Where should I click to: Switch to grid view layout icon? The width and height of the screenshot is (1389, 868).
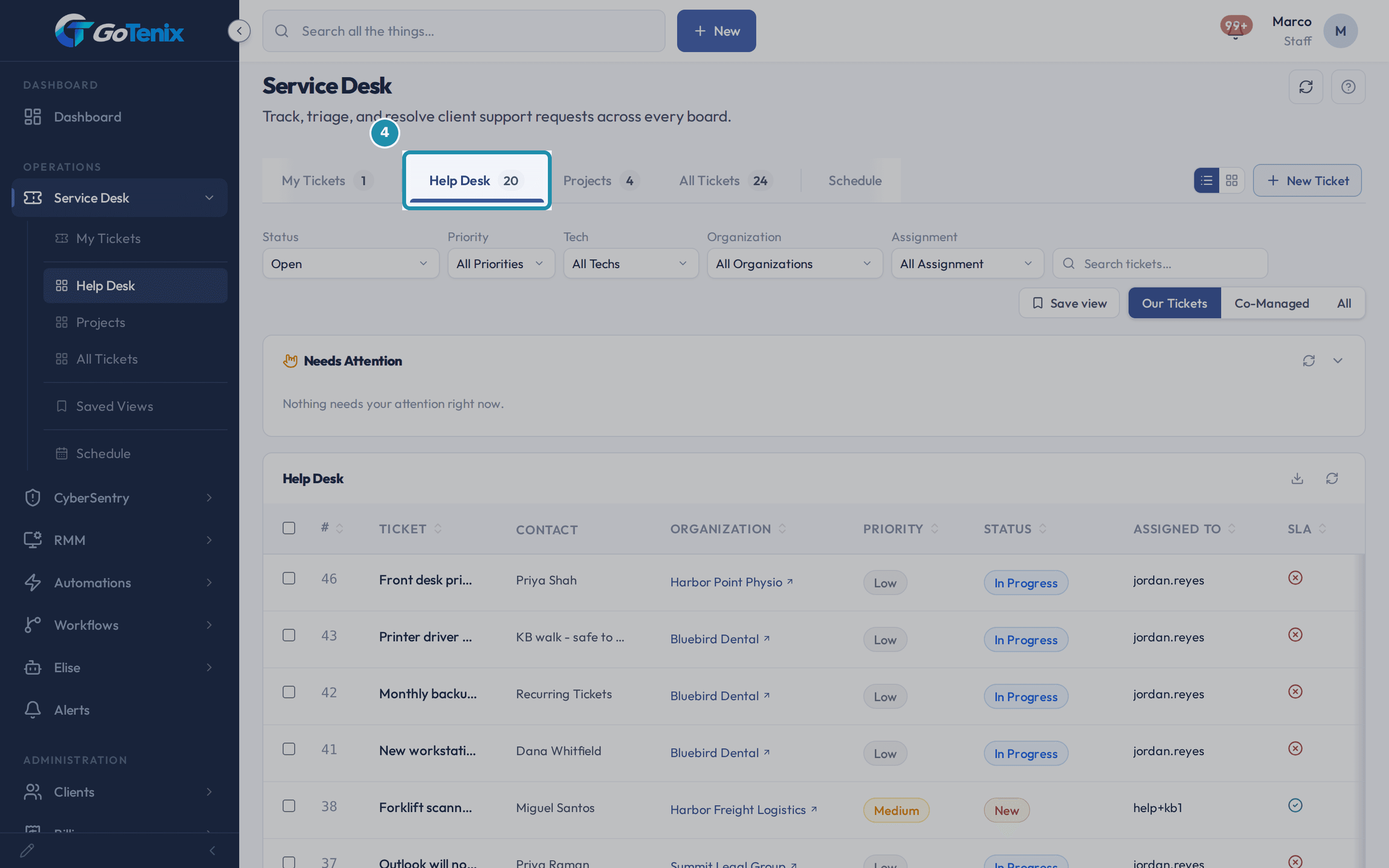tap(1232, 180)
